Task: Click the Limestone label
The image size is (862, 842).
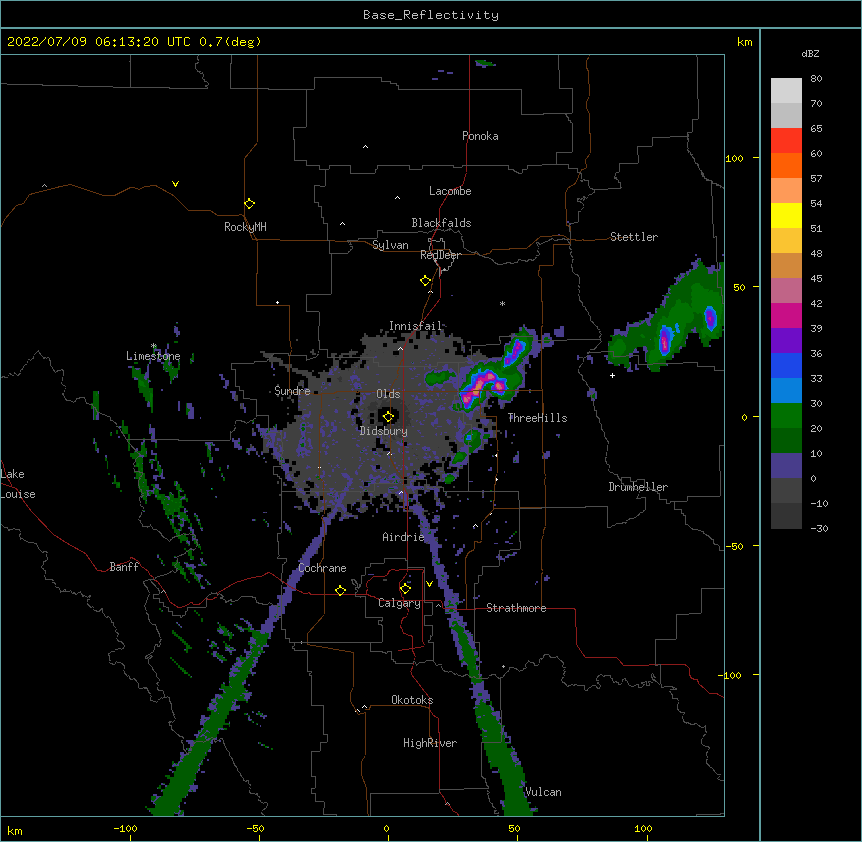Action: point(153,356)
